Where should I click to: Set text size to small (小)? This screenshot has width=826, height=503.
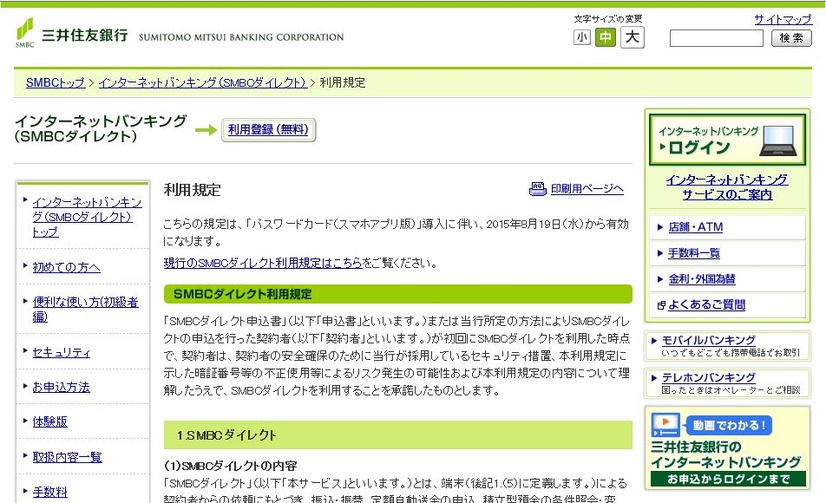[x=582, y=37]
